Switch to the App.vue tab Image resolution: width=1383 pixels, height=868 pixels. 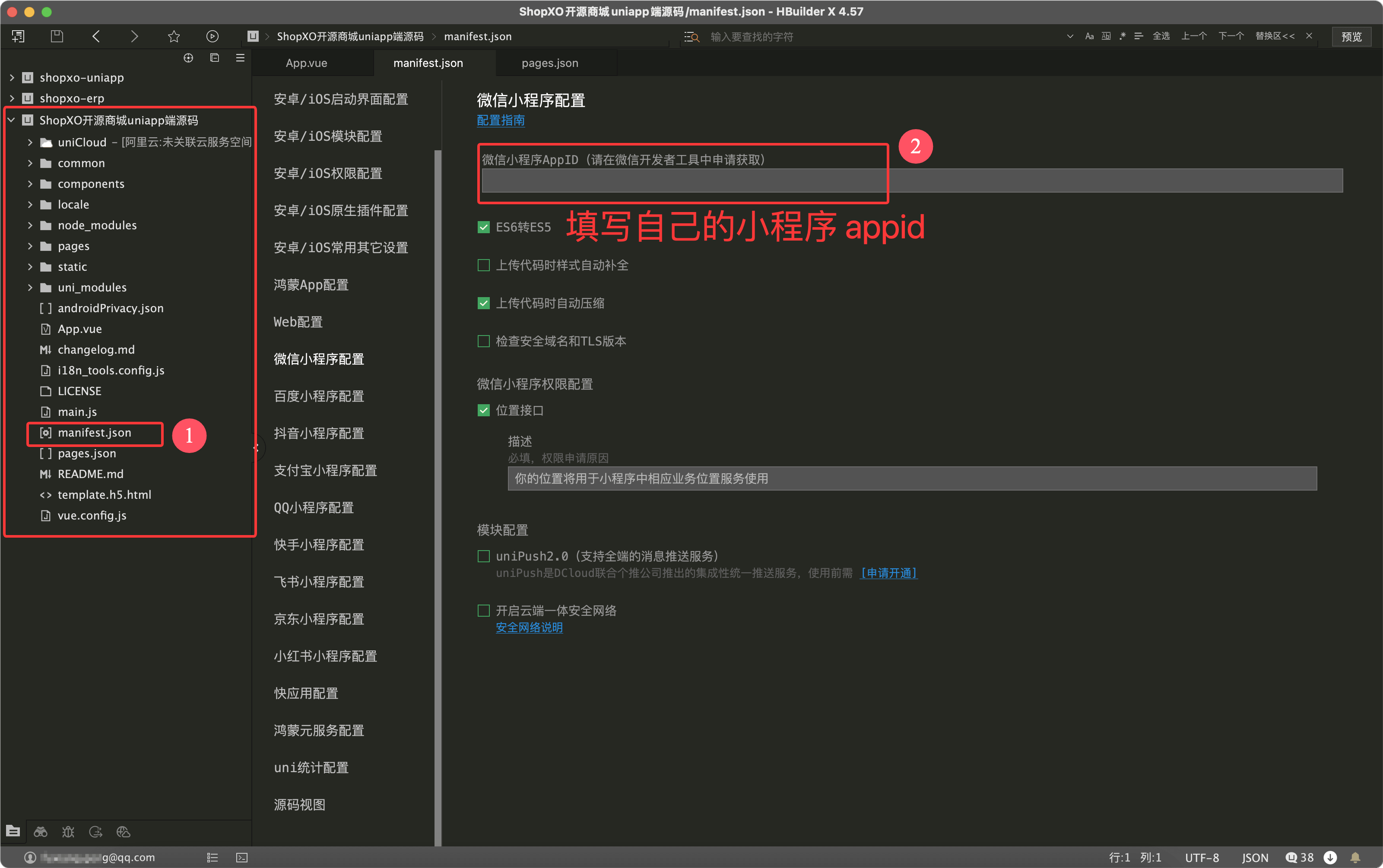307,63
